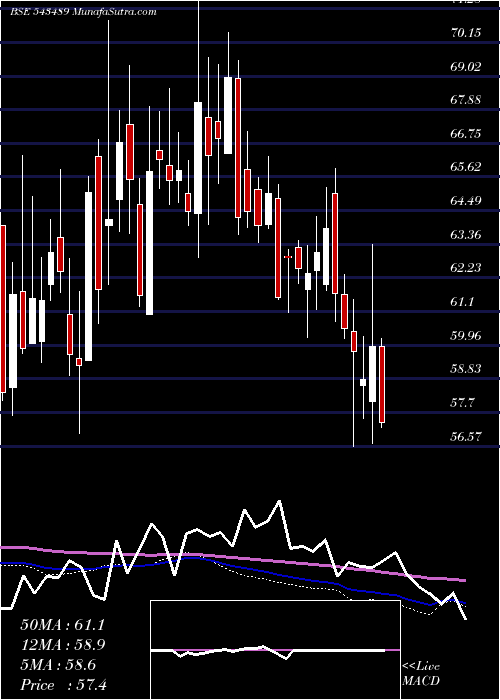The width and height of the screenshot is (500, 700).
Task: Click the 70.15 price axis label
Action: [466, 33]
